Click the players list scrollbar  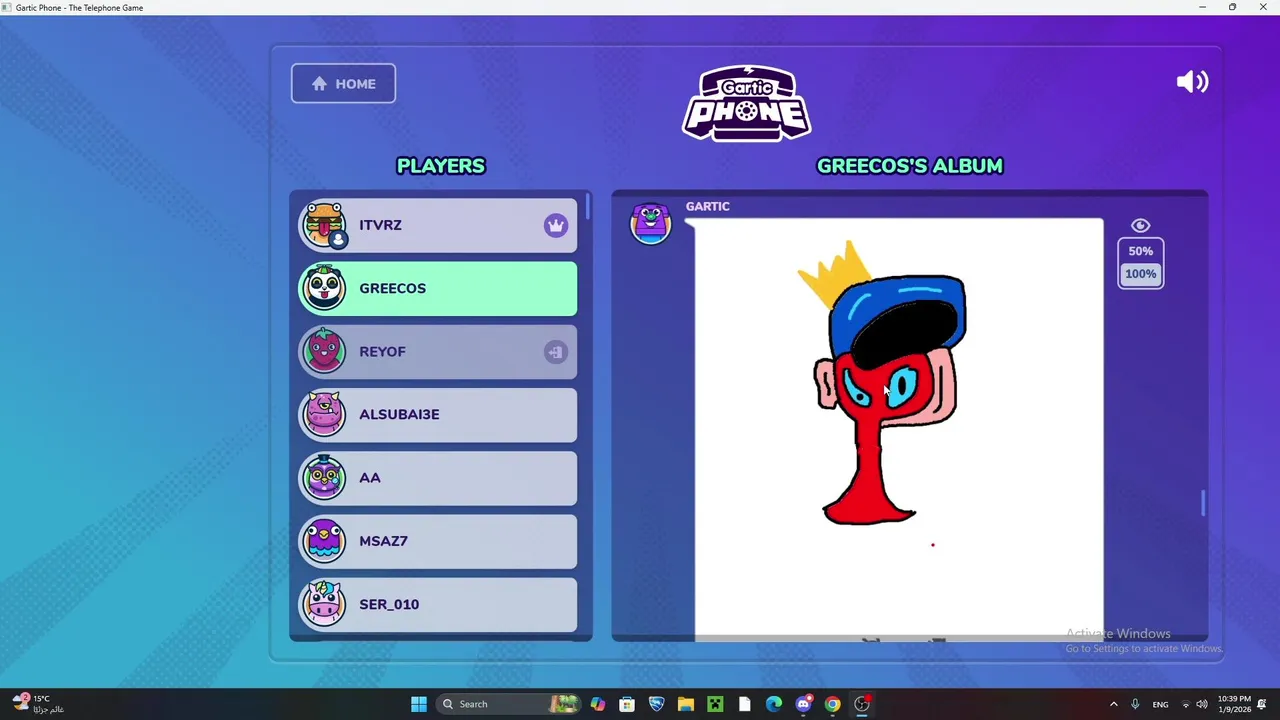click(588, 208)
